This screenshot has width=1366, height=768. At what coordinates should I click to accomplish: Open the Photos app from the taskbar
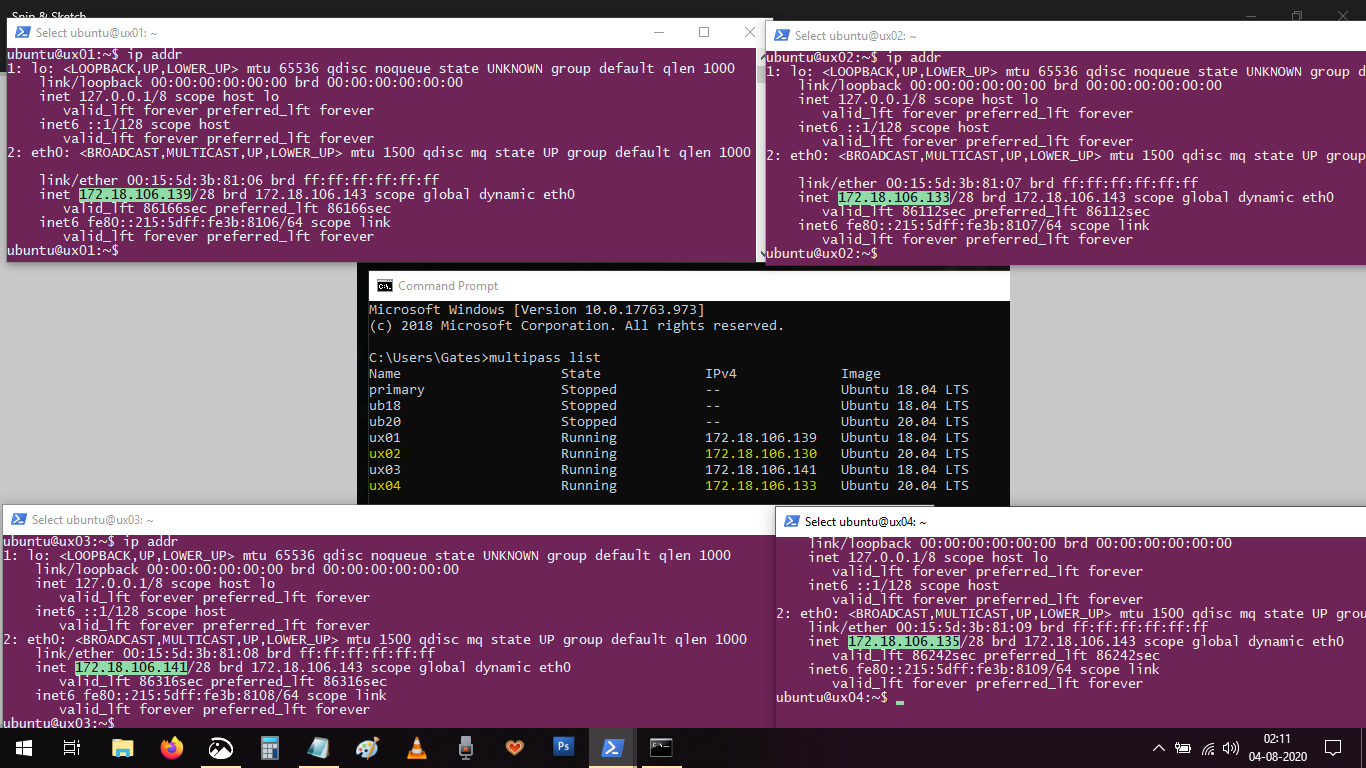tap(220, 747)
